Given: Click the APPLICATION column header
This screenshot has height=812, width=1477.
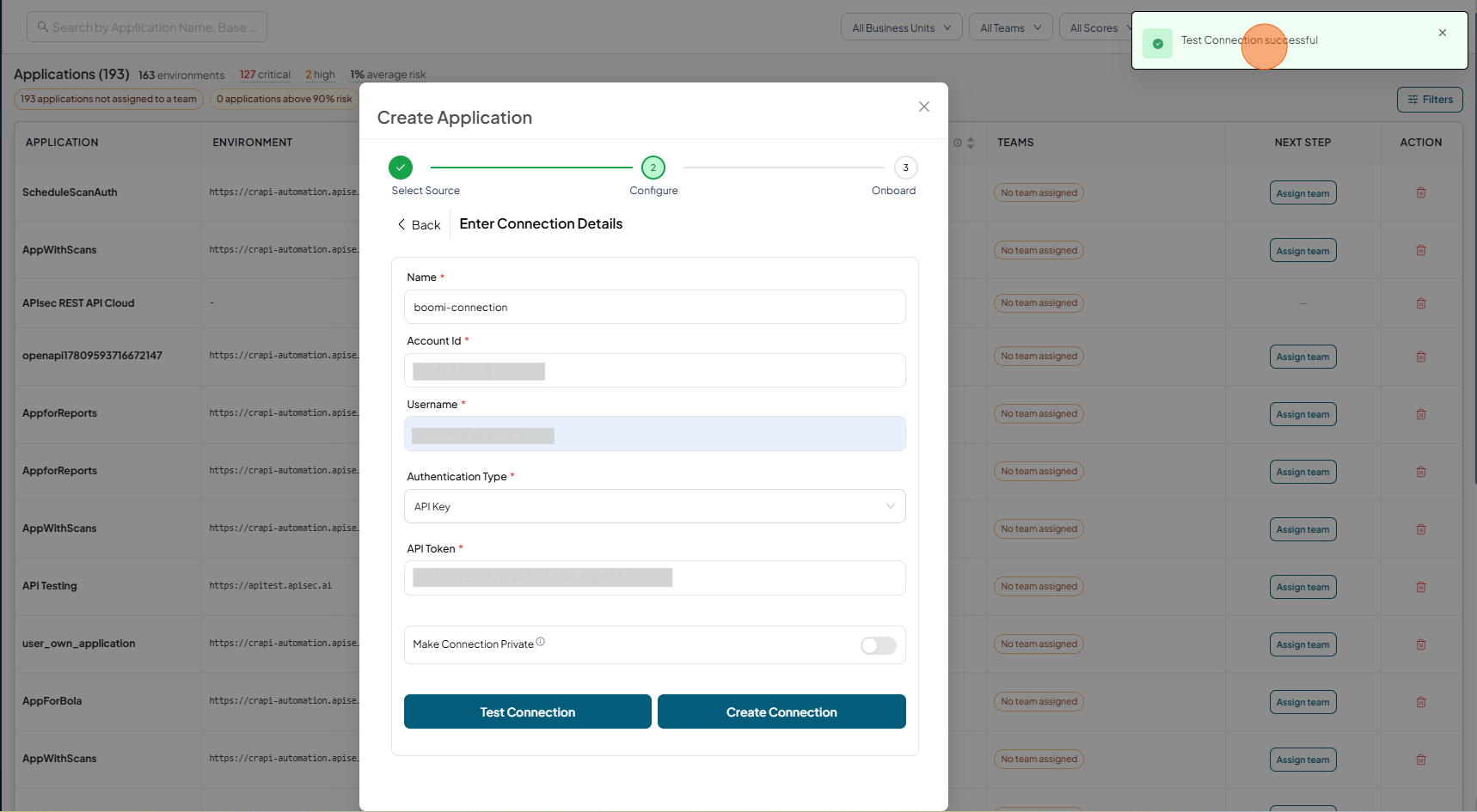Looking at the screenshot, I should coord(62,143).
